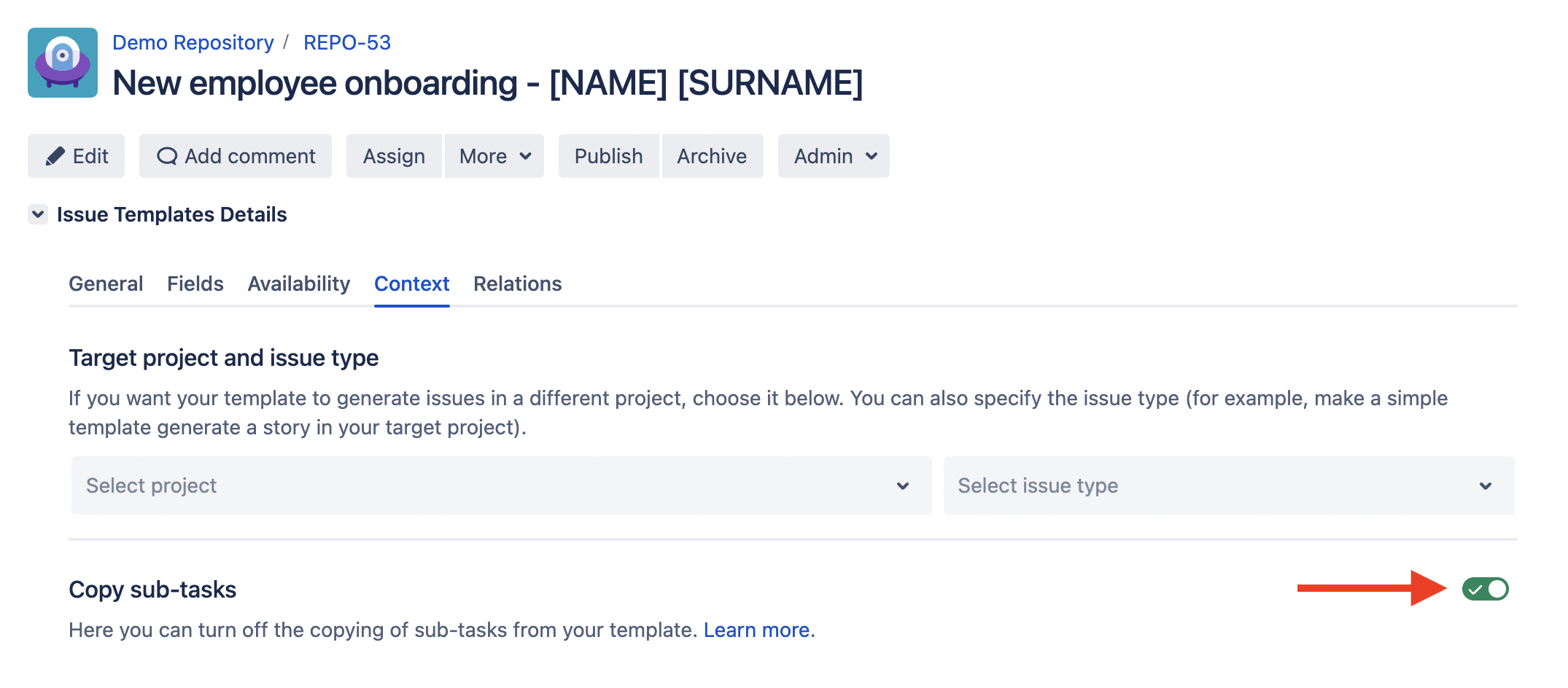Screen dimensions: 1568x688
Task: Select the Context tab
Action: coord(411,284)
